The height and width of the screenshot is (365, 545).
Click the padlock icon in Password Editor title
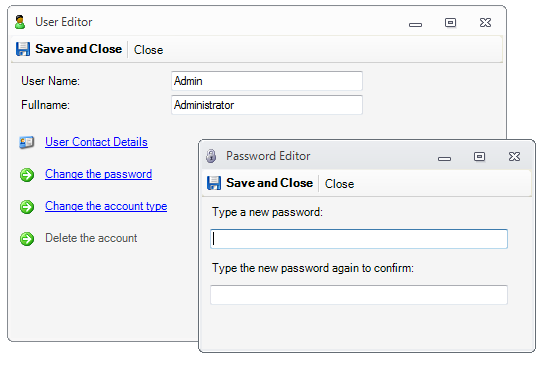click(211, 156)
